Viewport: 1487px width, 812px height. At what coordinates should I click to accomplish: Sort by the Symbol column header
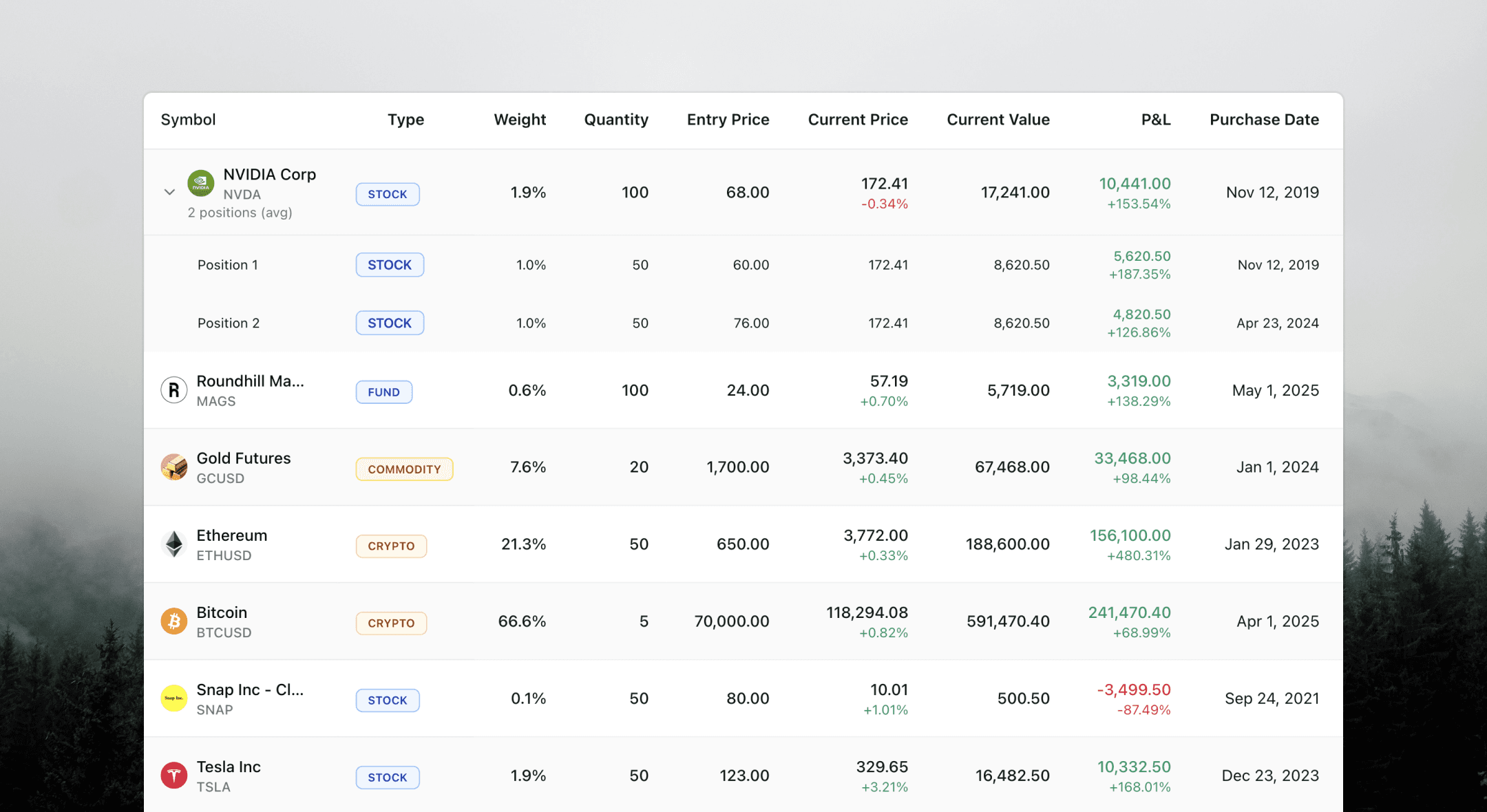pos(188,120)
